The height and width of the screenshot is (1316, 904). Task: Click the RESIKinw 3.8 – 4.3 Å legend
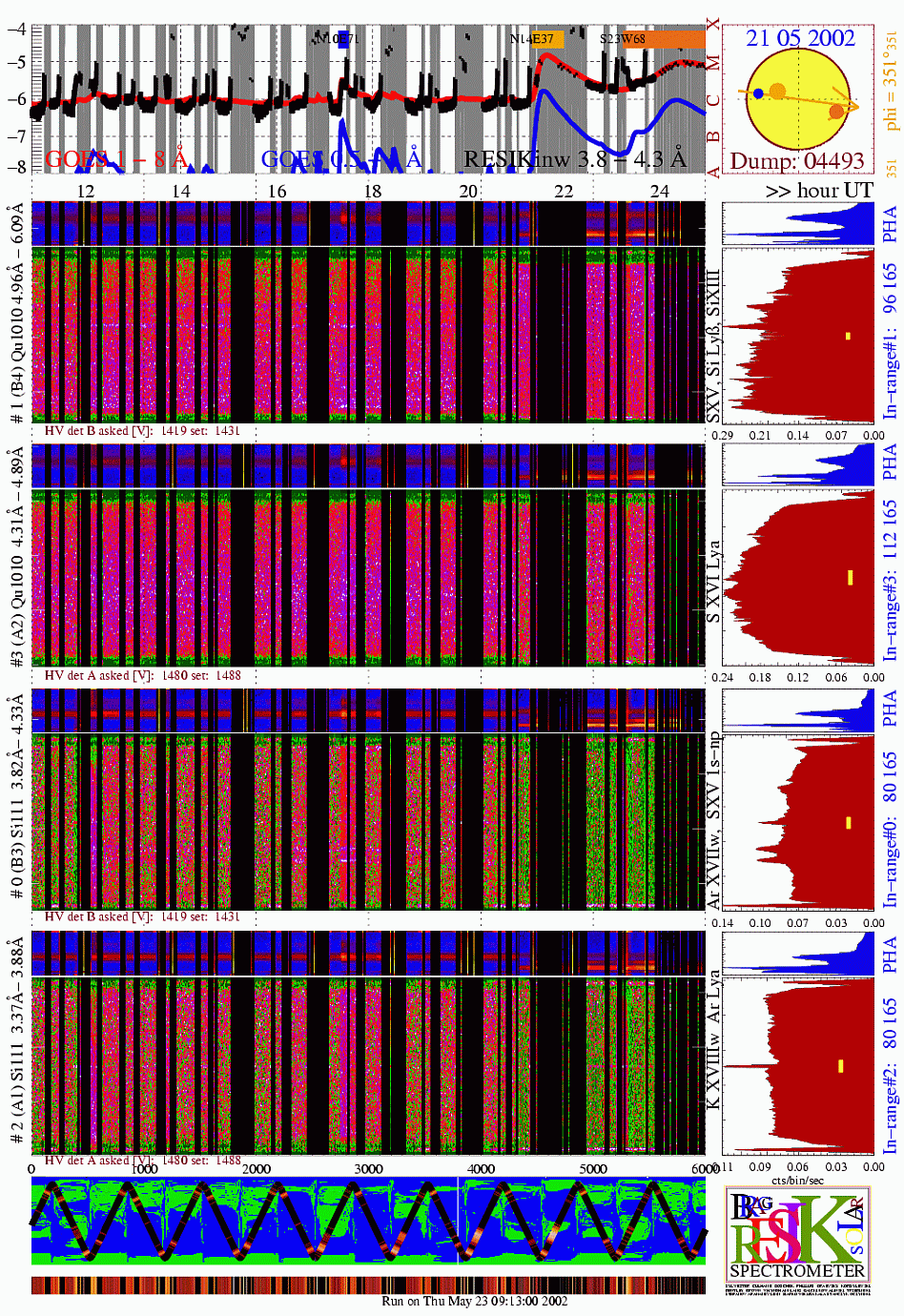click(x=574, y=158)
